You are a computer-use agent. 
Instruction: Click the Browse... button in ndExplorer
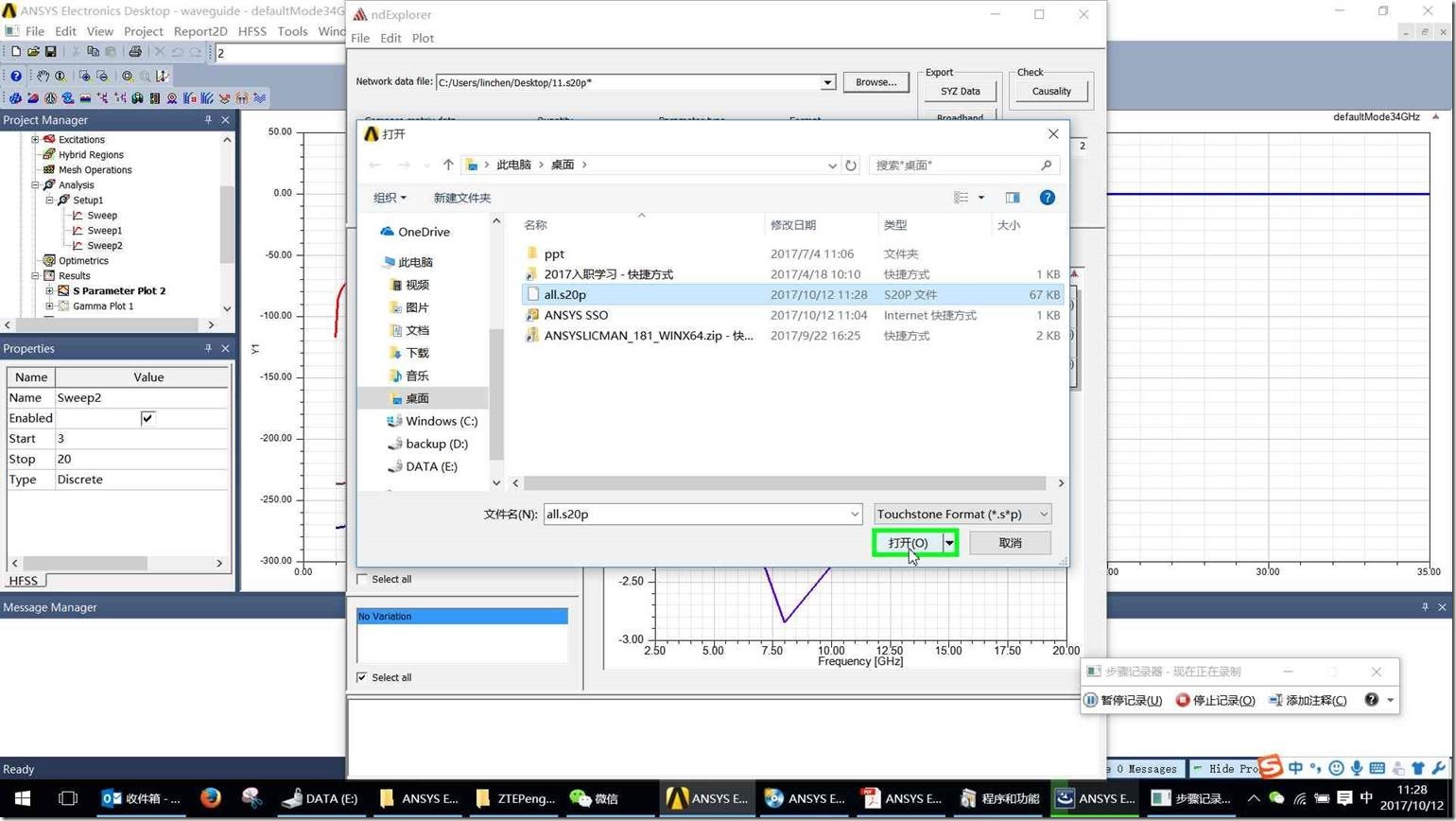click(x=875, y=82)
